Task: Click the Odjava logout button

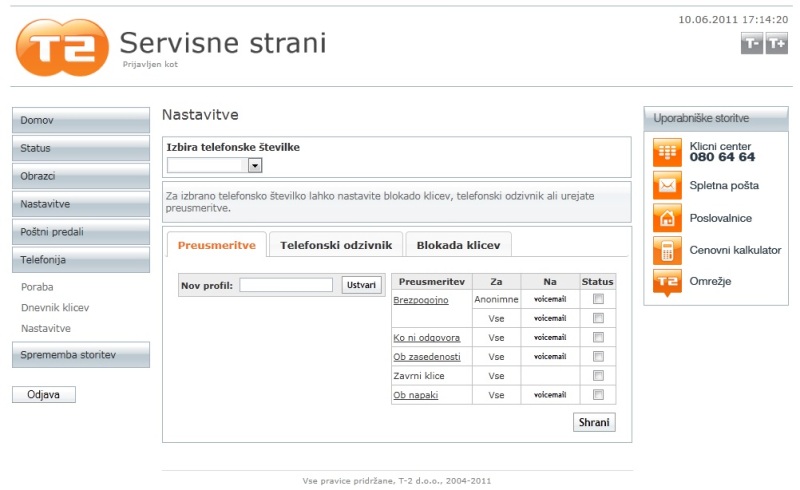Action: [44, 394]
